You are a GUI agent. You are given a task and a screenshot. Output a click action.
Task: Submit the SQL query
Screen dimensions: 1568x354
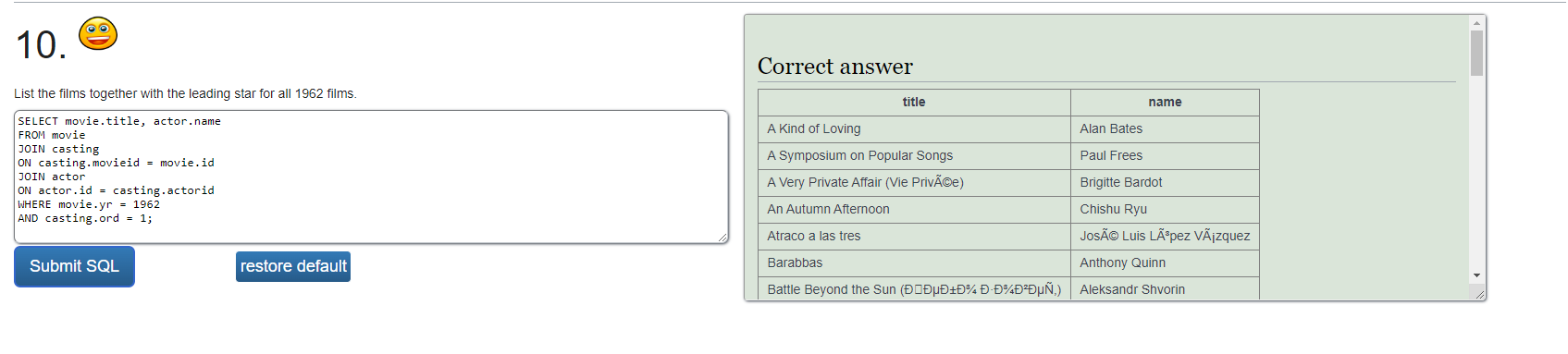coord(74,266)
